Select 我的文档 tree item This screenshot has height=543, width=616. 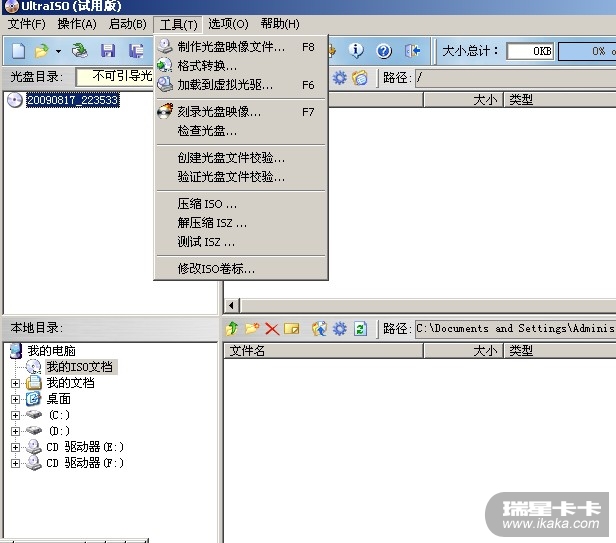pos(70,383)
